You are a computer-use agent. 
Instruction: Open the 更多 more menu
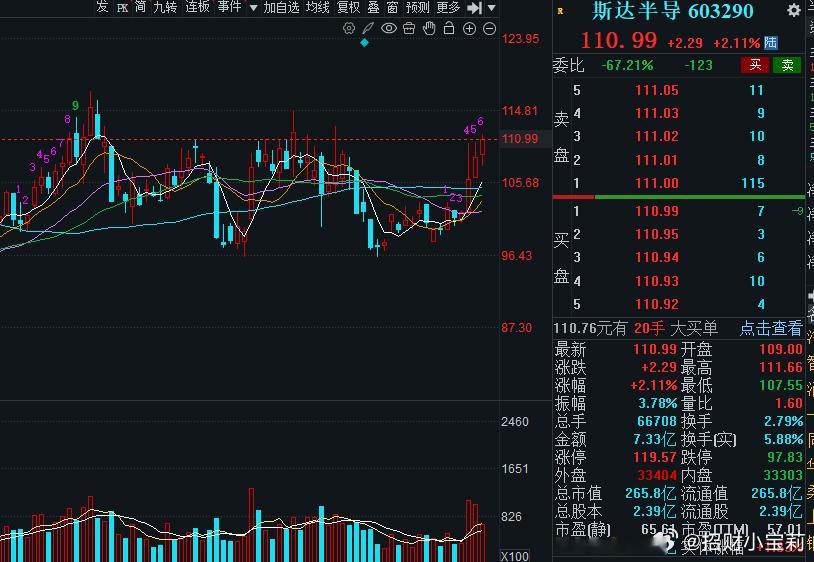(x=449, y=7)
